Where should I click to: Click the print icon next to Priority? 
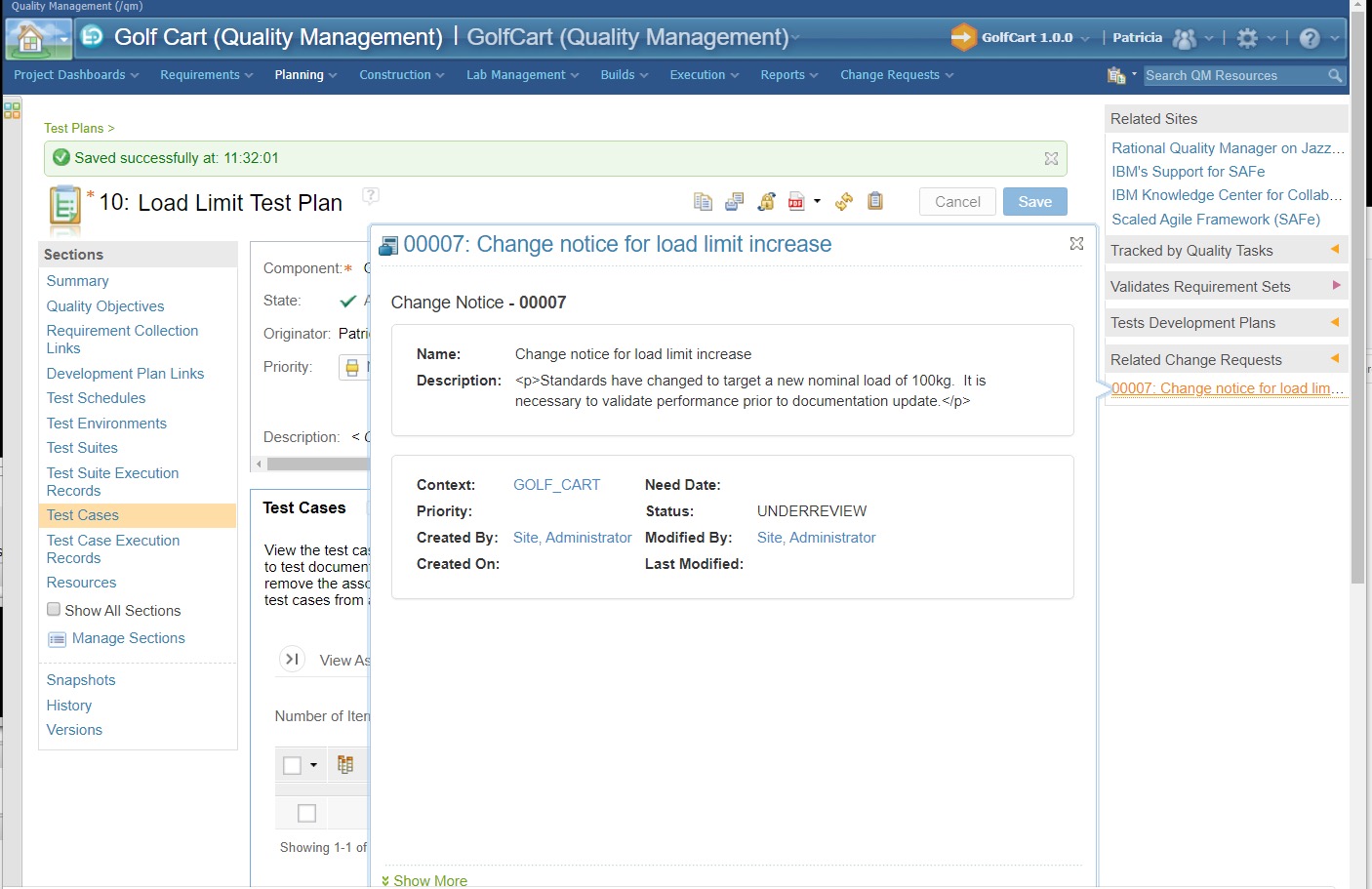352,368
